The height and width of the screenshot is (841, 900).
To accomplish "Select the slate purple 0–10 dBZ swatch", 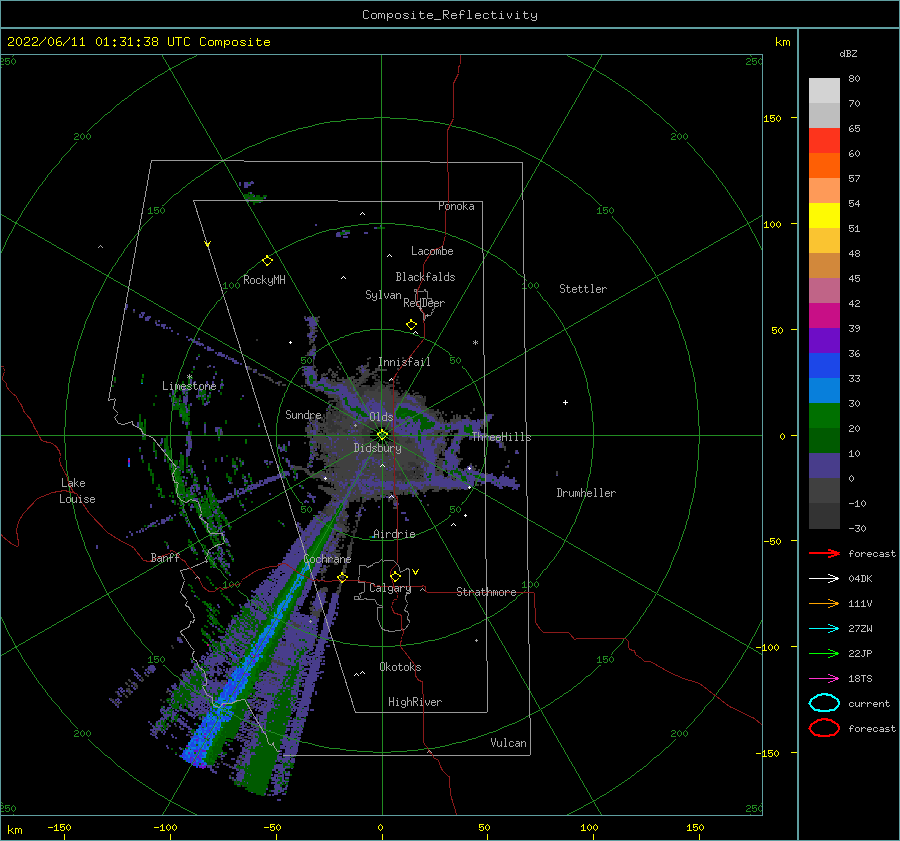I will point(824,466).
